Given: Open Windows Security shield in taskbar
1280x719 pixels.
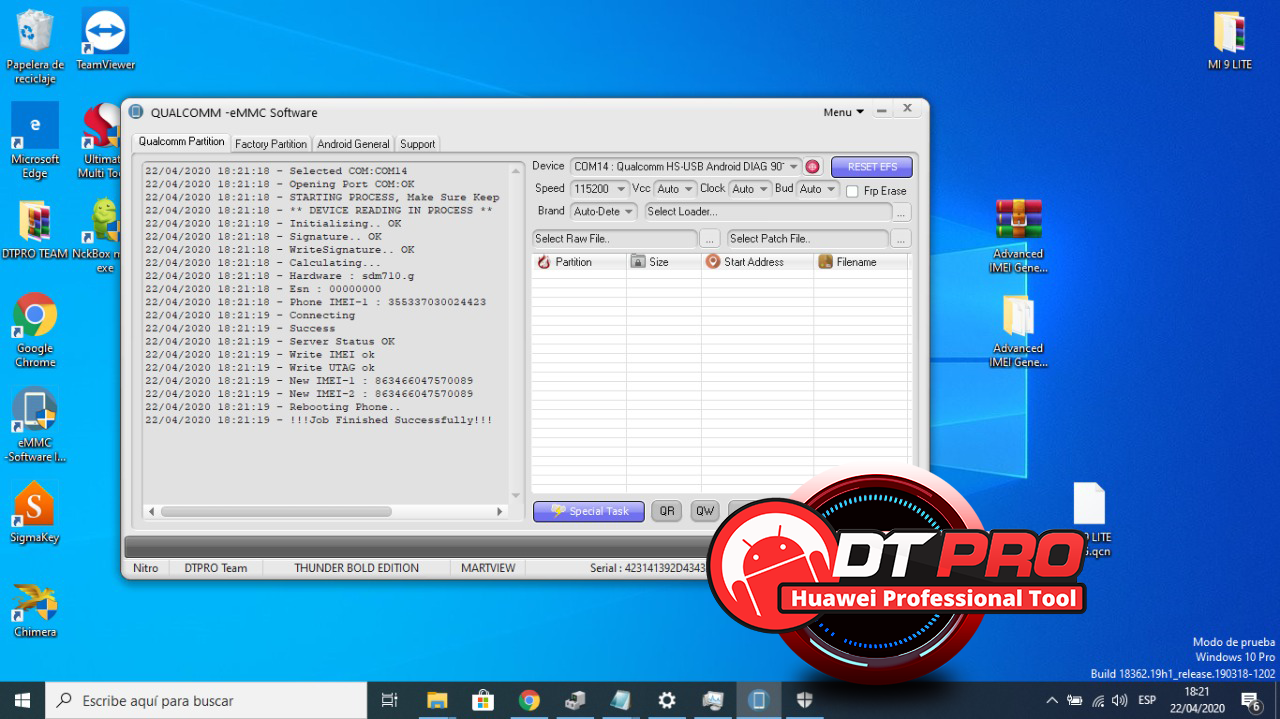Looking at the screenshot, I should click(x=805, y=700).
